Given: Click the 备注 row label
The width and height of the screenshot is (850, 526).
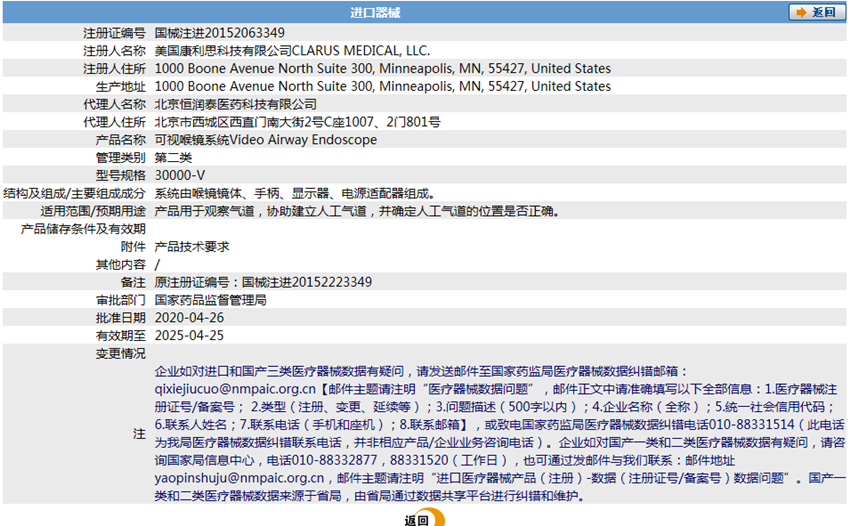Looking at the screenshot, I should [133, 283].
